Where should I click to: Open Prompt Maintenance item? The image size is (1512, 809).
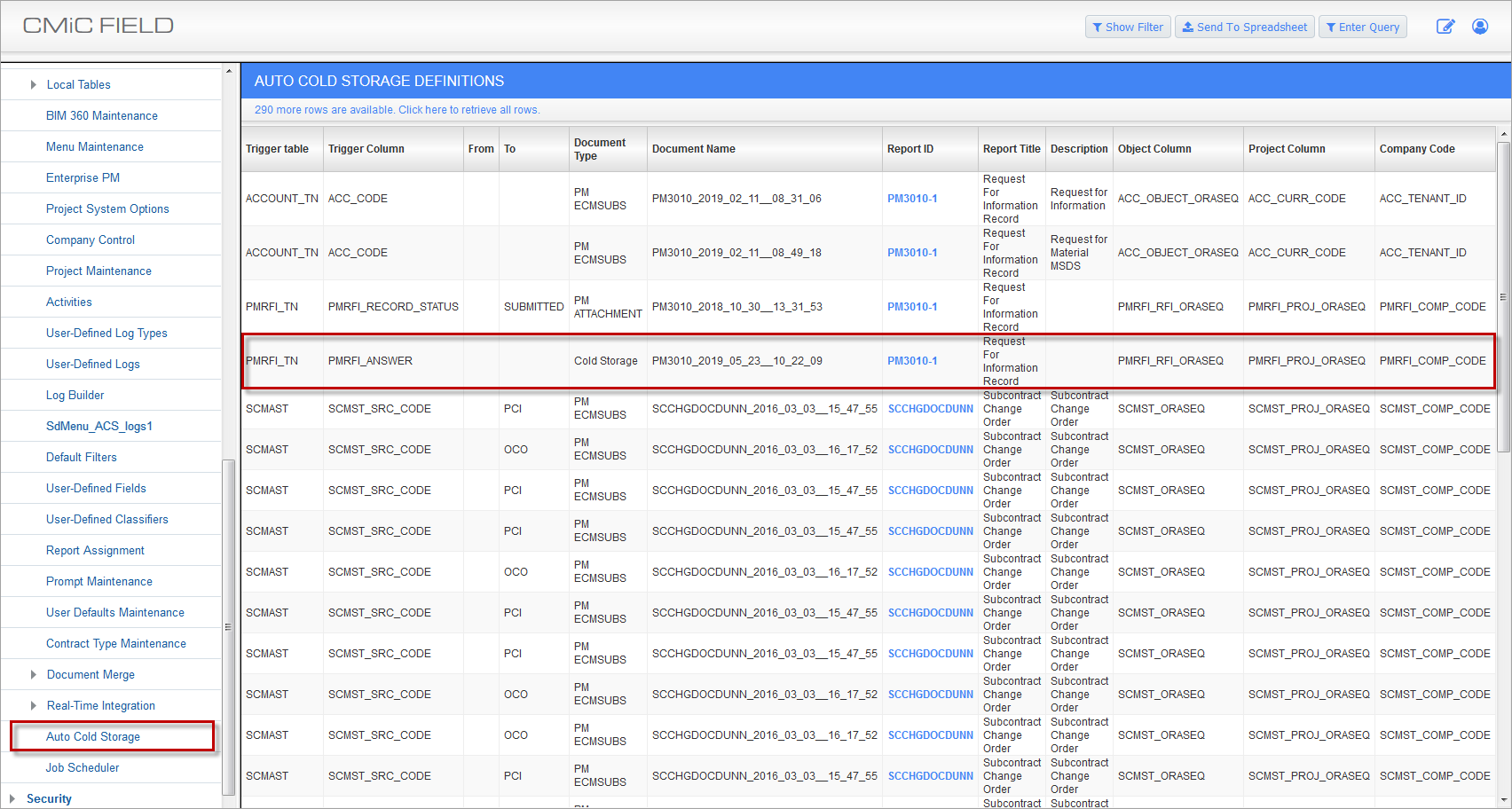click(99, 581)
